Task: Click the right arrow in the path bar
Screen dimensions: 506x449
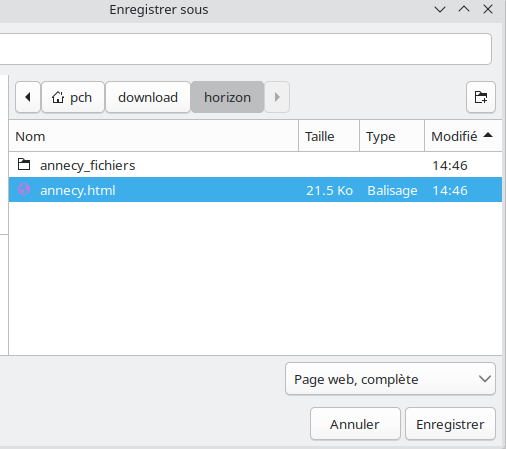Action: pos(277,97)
